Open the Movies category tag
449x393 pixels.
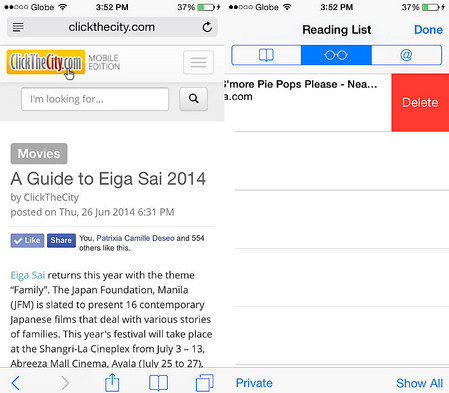[x=39, y=154]
